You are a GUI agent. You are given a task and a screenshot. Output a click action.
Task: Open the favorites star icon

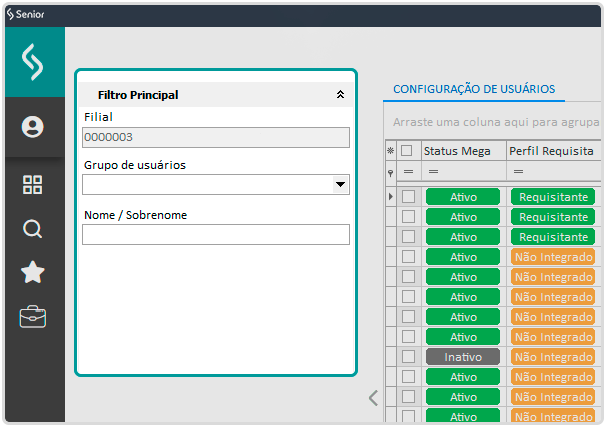pyautogui.click(x=33, y=272)
